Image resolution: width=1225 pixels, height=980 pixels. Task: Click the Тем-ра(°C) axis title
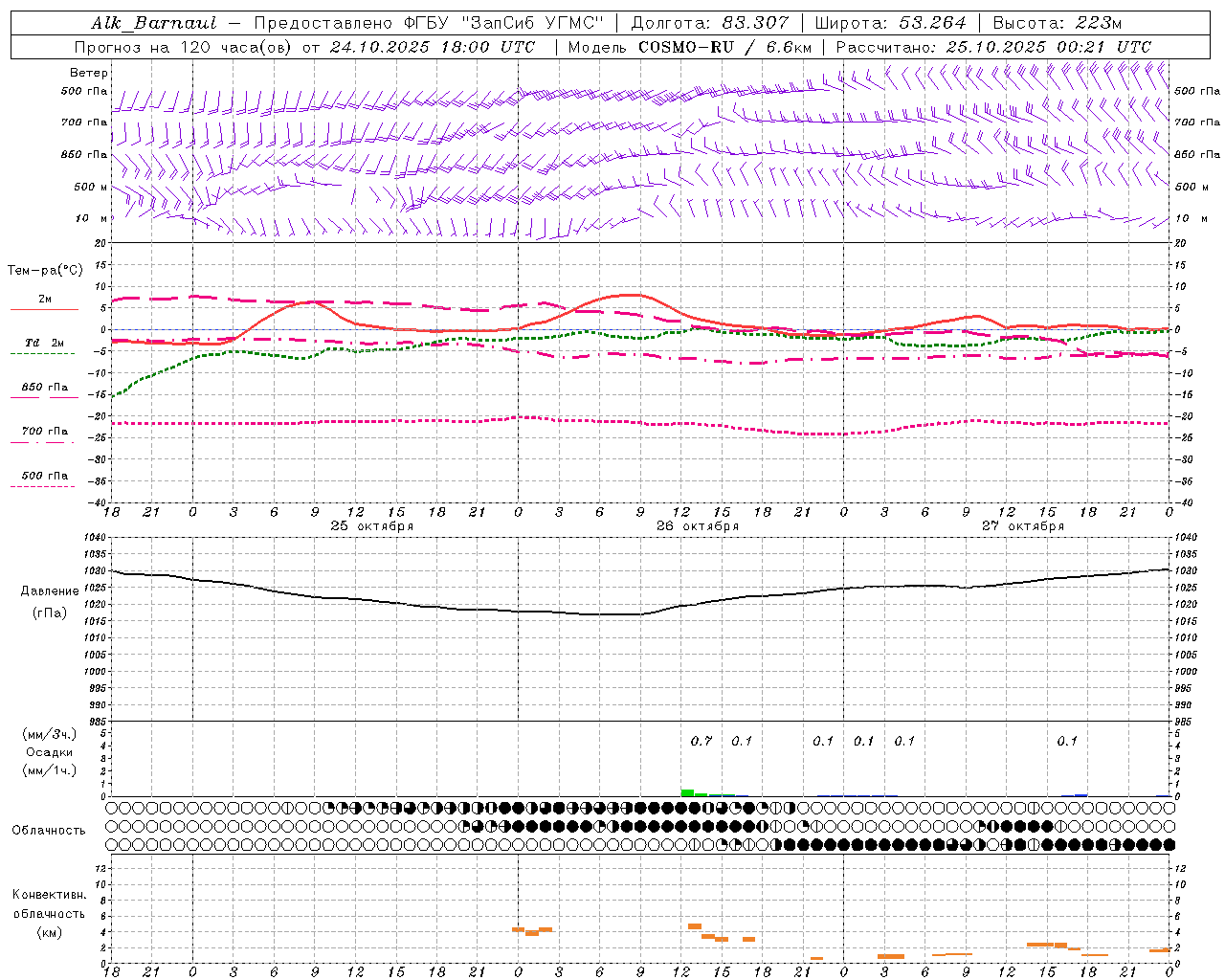45,271
